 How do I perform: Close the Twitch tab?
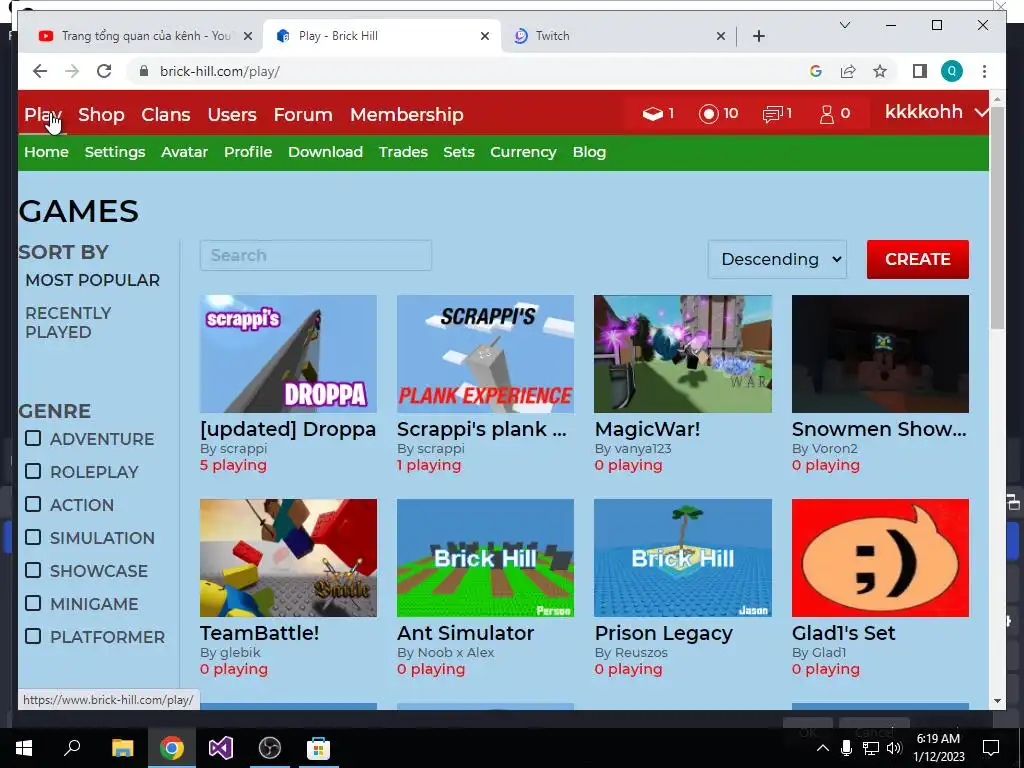[720, 36]
